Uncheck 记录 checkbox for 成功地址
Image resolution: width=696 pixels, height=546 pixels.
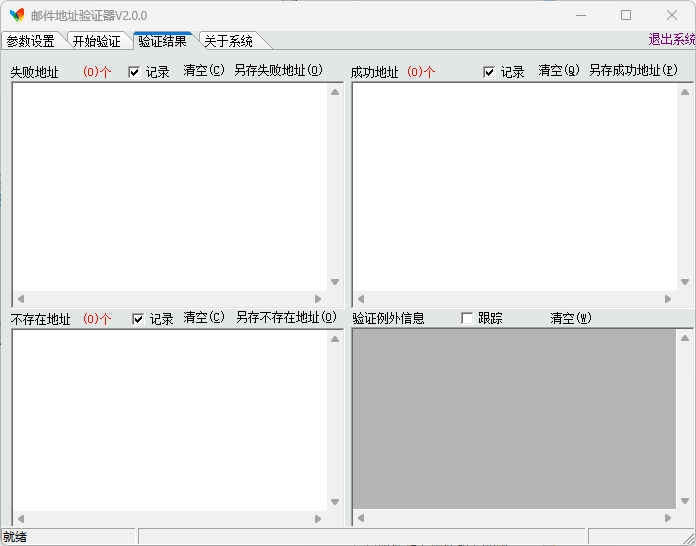pyautogui.click(x=489, y=72)
